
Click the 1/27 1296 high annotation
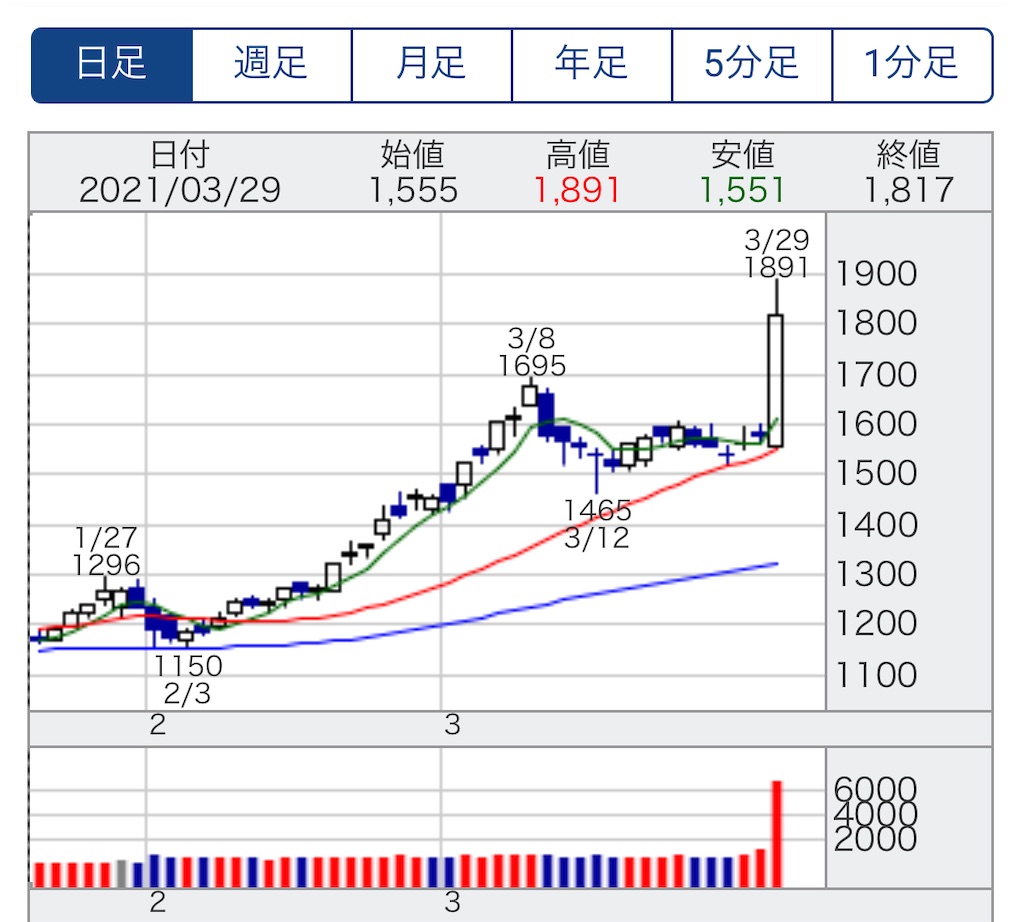pyautogui.click(x=106, y=551)
